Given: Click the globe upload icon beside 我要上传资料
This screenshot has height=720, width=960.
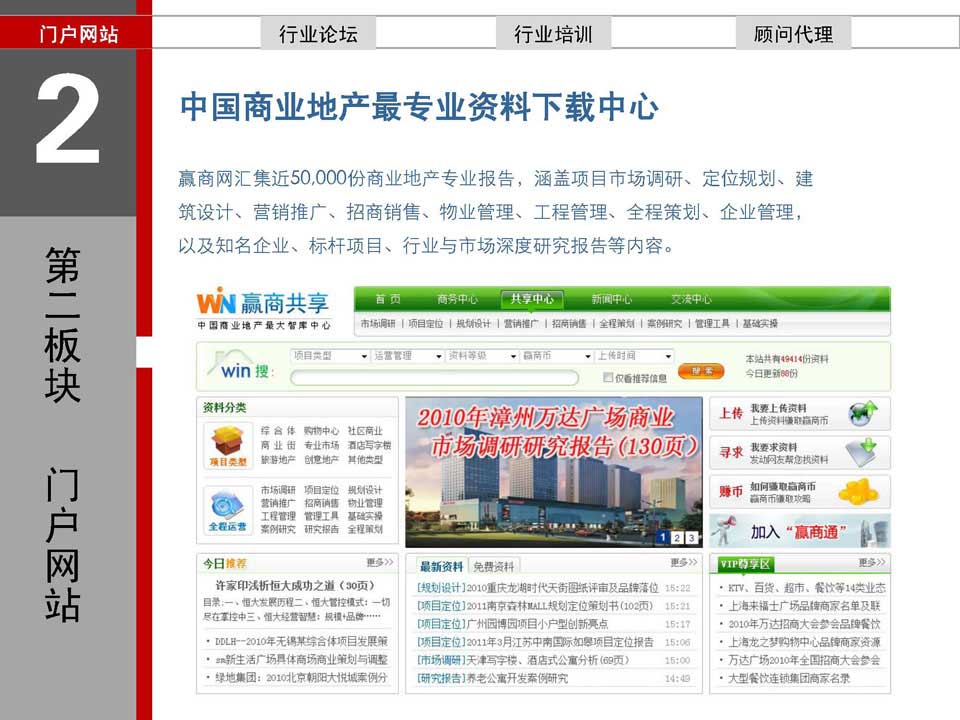Looking at the screenshot, I should 863,413.
